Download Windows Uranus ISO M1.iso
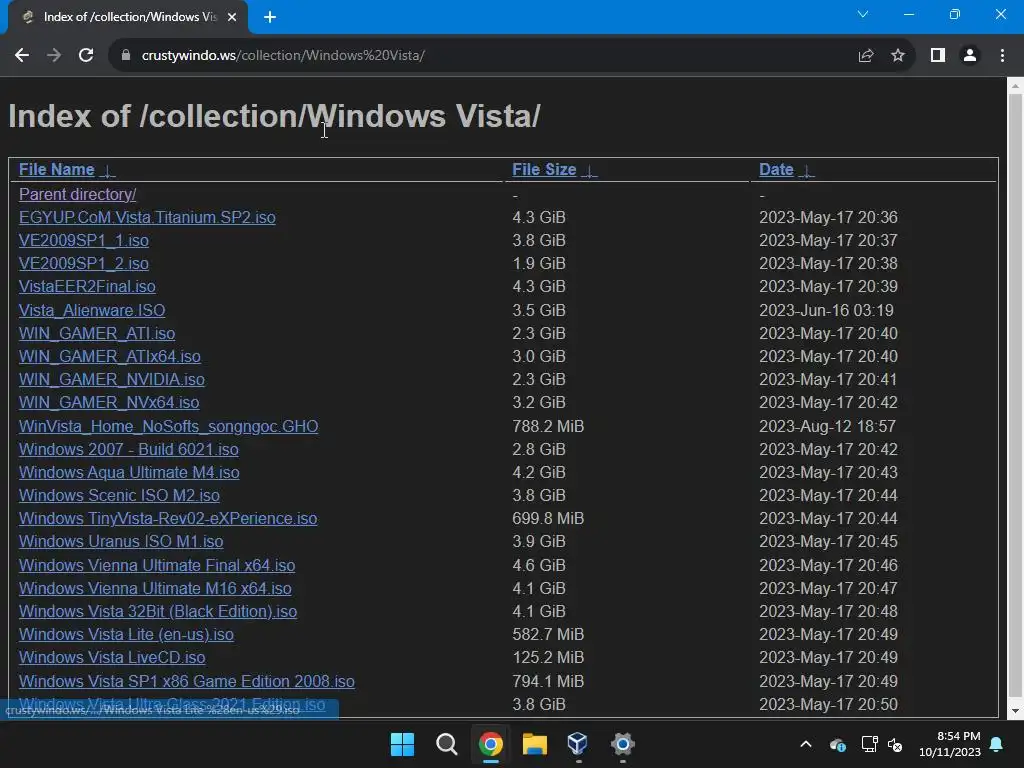 click(121, 542)
